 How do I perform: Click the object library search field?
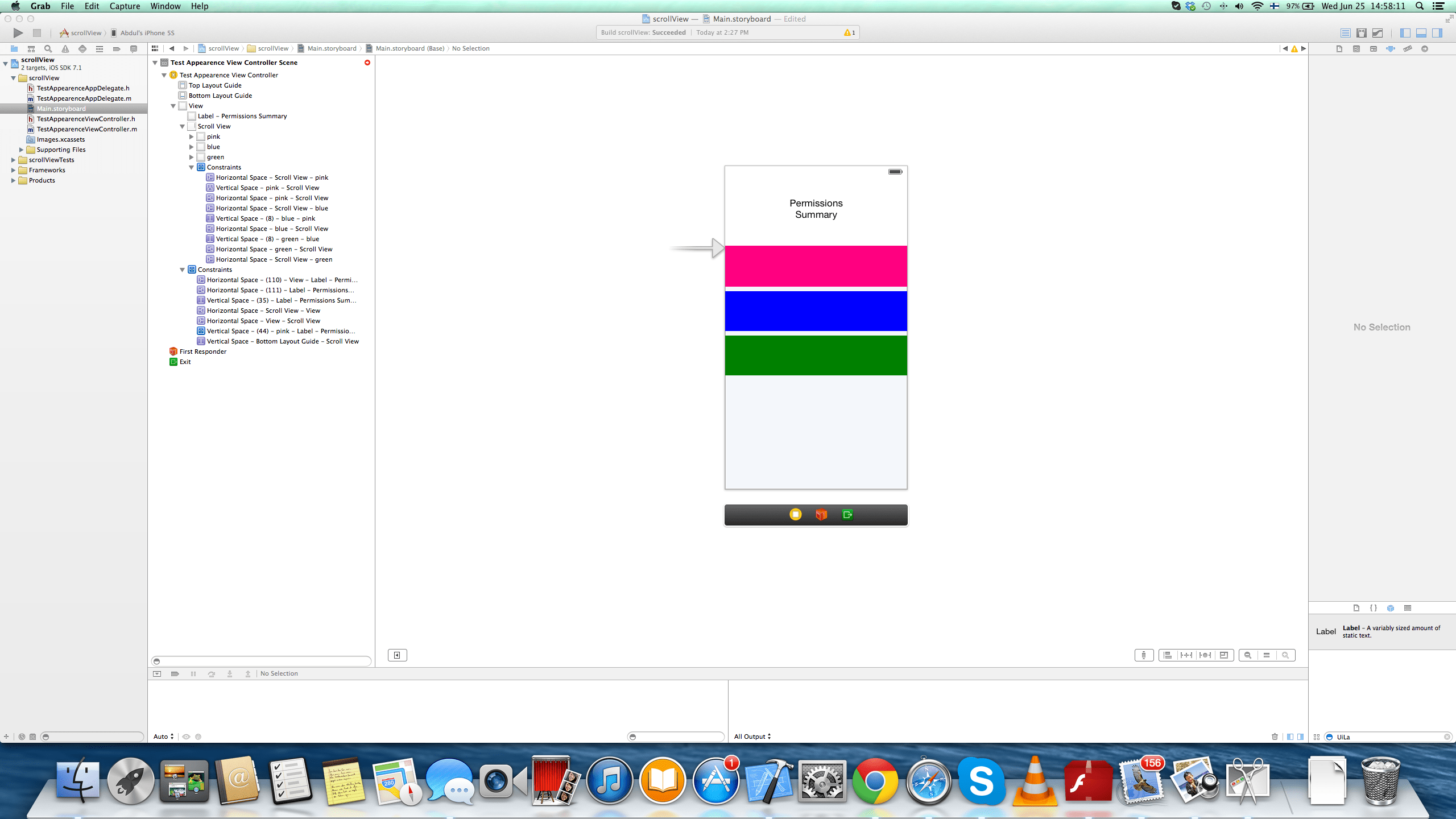click(1388, 737)
